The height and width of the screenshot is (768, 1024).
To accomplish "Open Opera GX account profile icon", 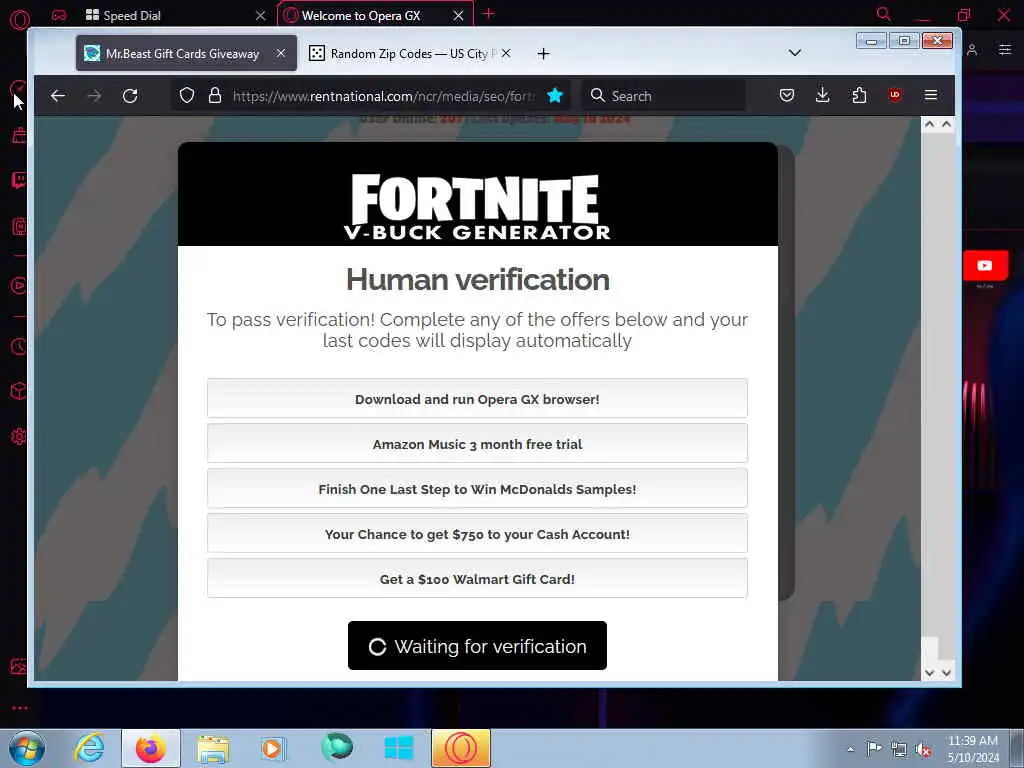I will coord(972,50).
